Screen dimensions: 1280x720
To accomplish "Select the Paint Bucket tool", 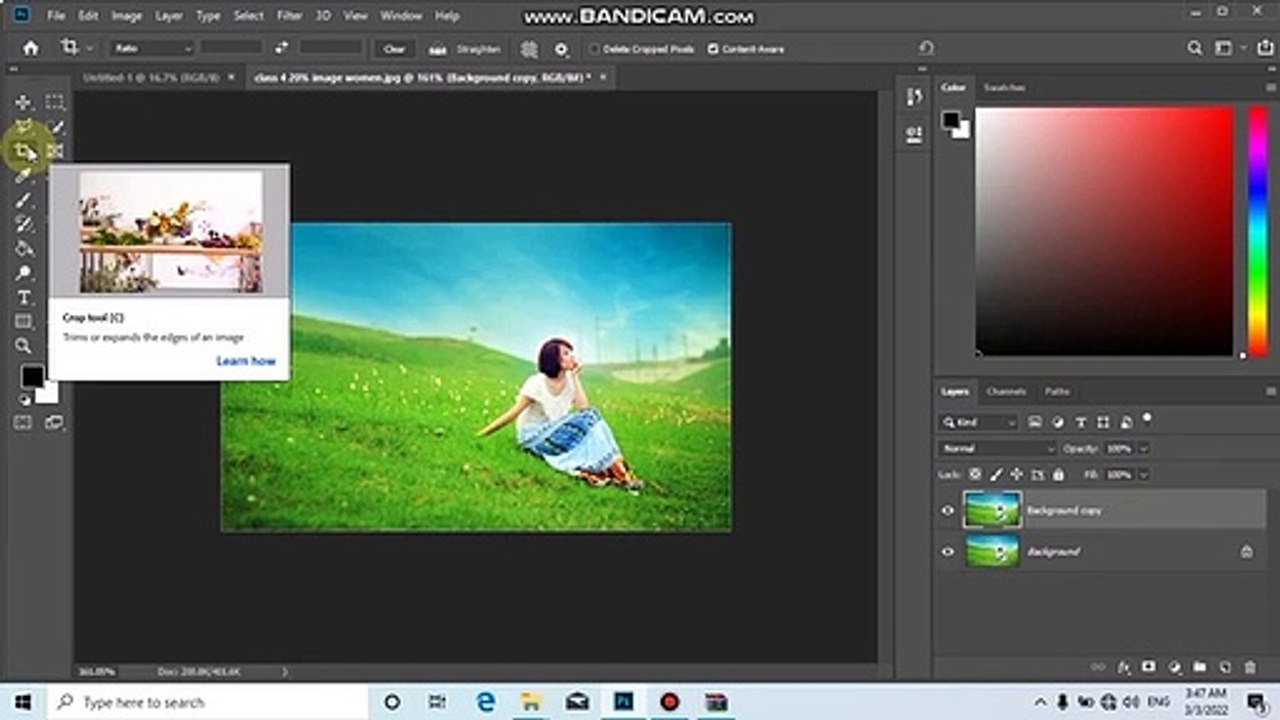I will tap(23, 248).
